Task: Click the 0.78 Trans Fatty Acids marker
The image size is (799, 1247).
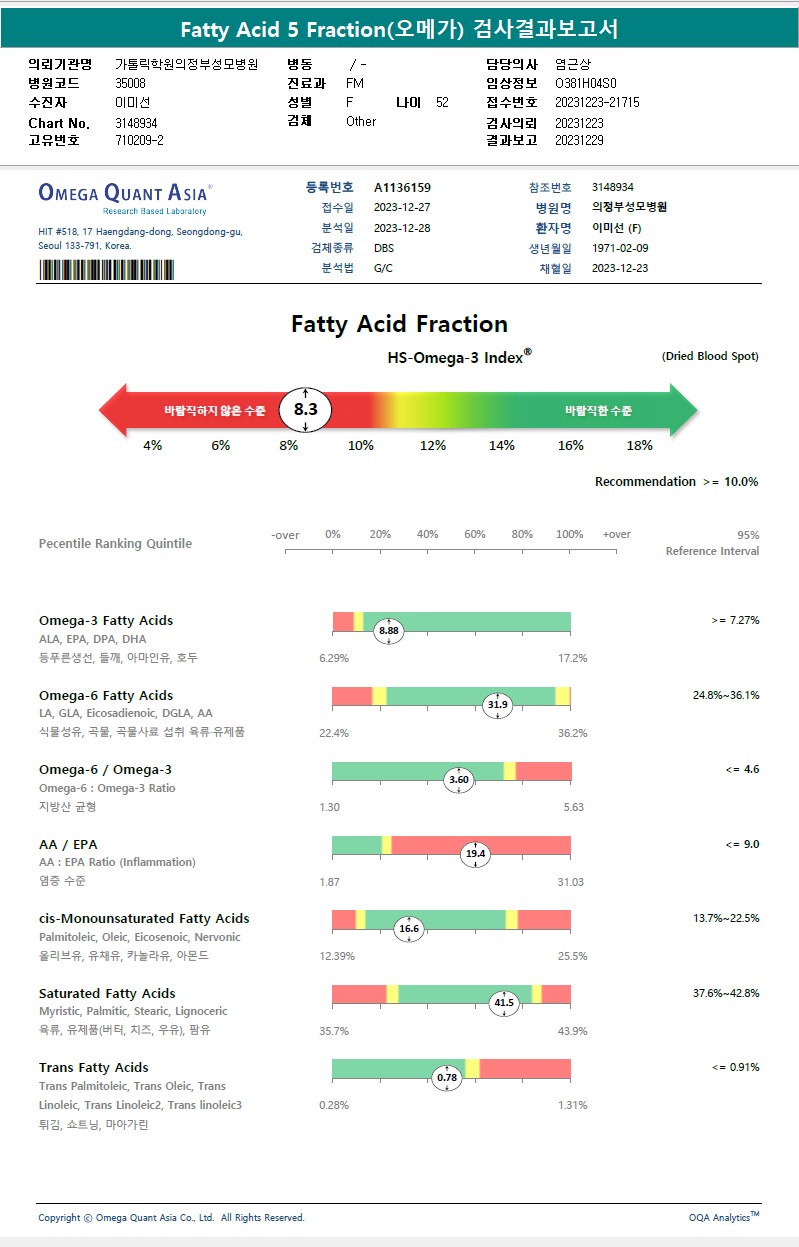Action: [x=447, y=1077]
